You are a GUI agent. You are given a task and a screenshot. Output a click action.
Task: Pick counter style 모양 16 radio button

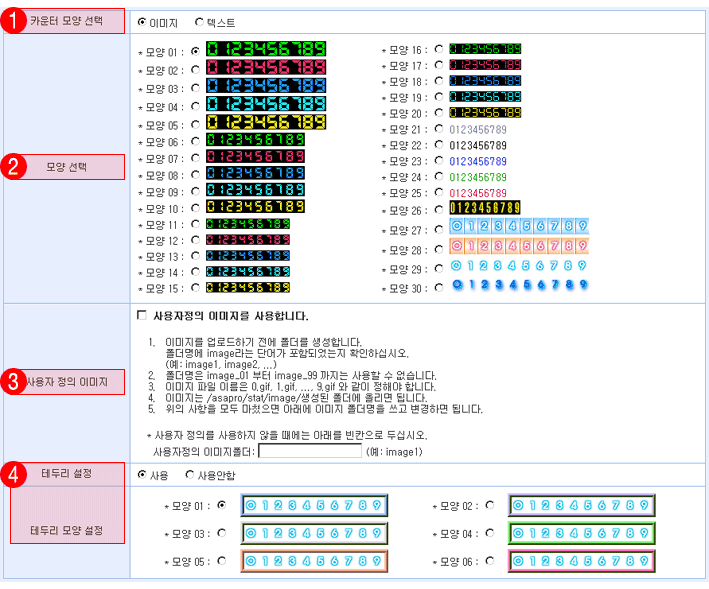438,49
